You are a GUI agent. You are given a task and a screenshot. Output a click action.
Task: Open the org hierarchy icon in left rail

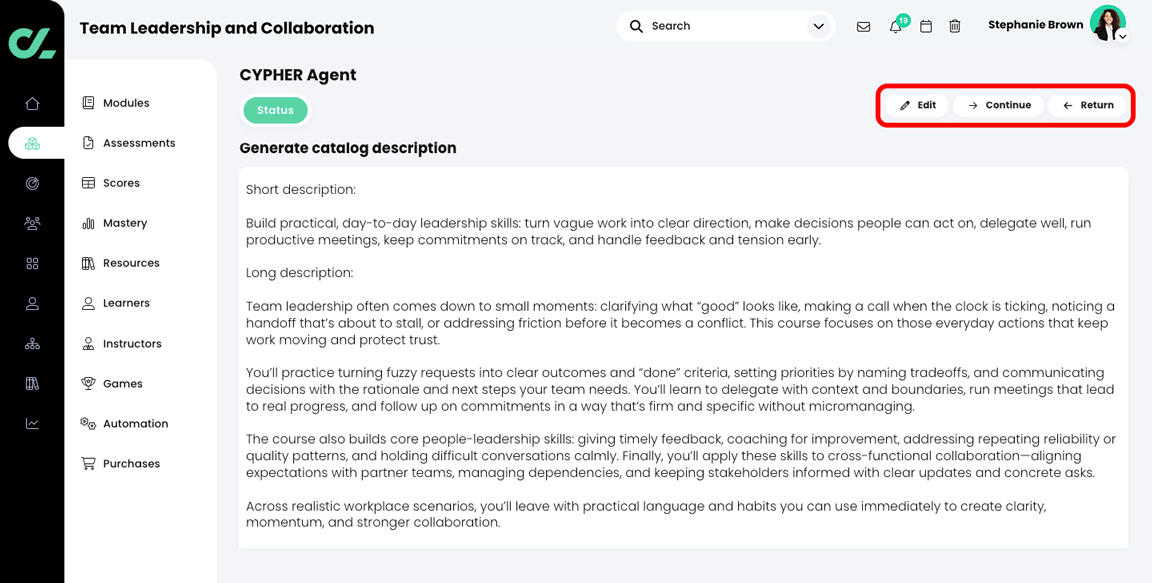click(32, 344)
